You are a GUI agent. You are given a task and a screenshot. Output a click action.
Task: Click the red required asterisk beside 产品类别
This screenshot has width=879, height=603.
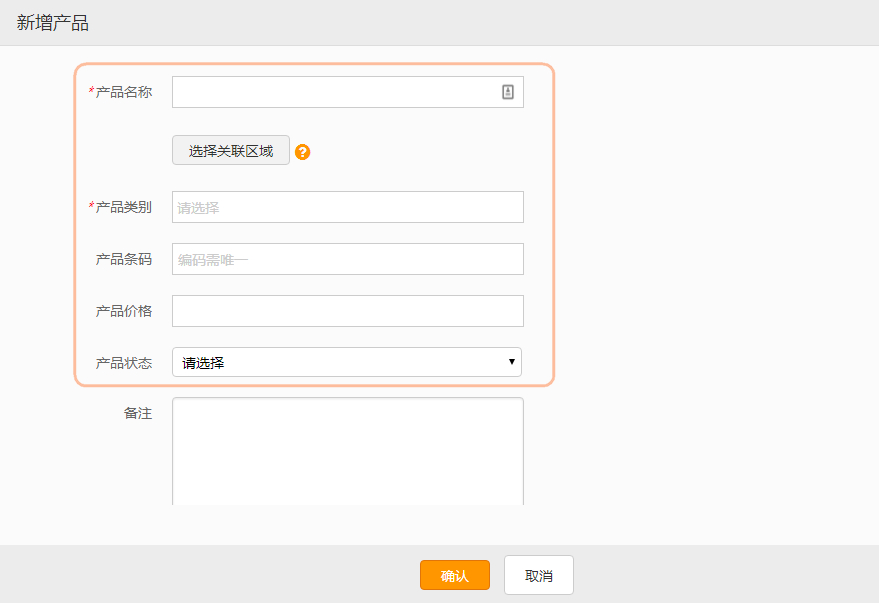pyautogui.click(x=91, y=205)
